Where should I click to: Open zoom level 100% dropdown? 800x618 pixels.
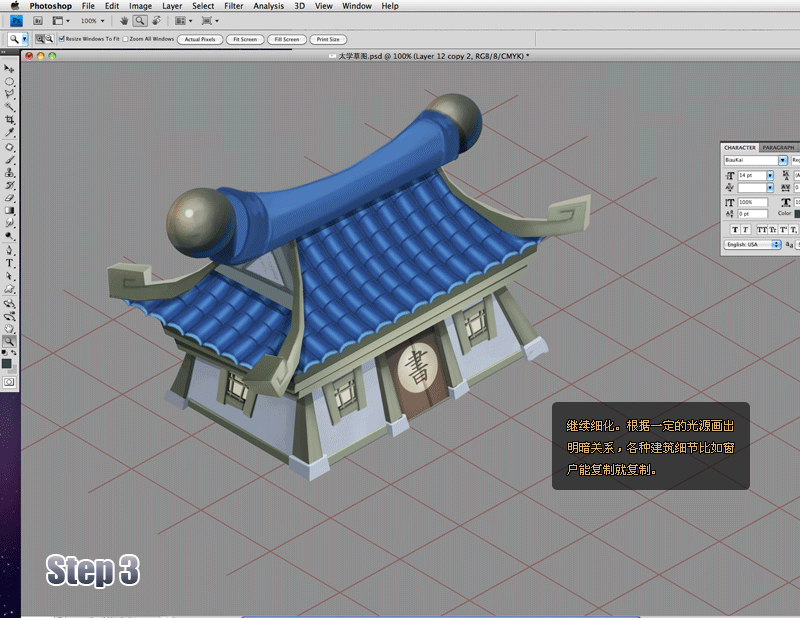[92, 21]
